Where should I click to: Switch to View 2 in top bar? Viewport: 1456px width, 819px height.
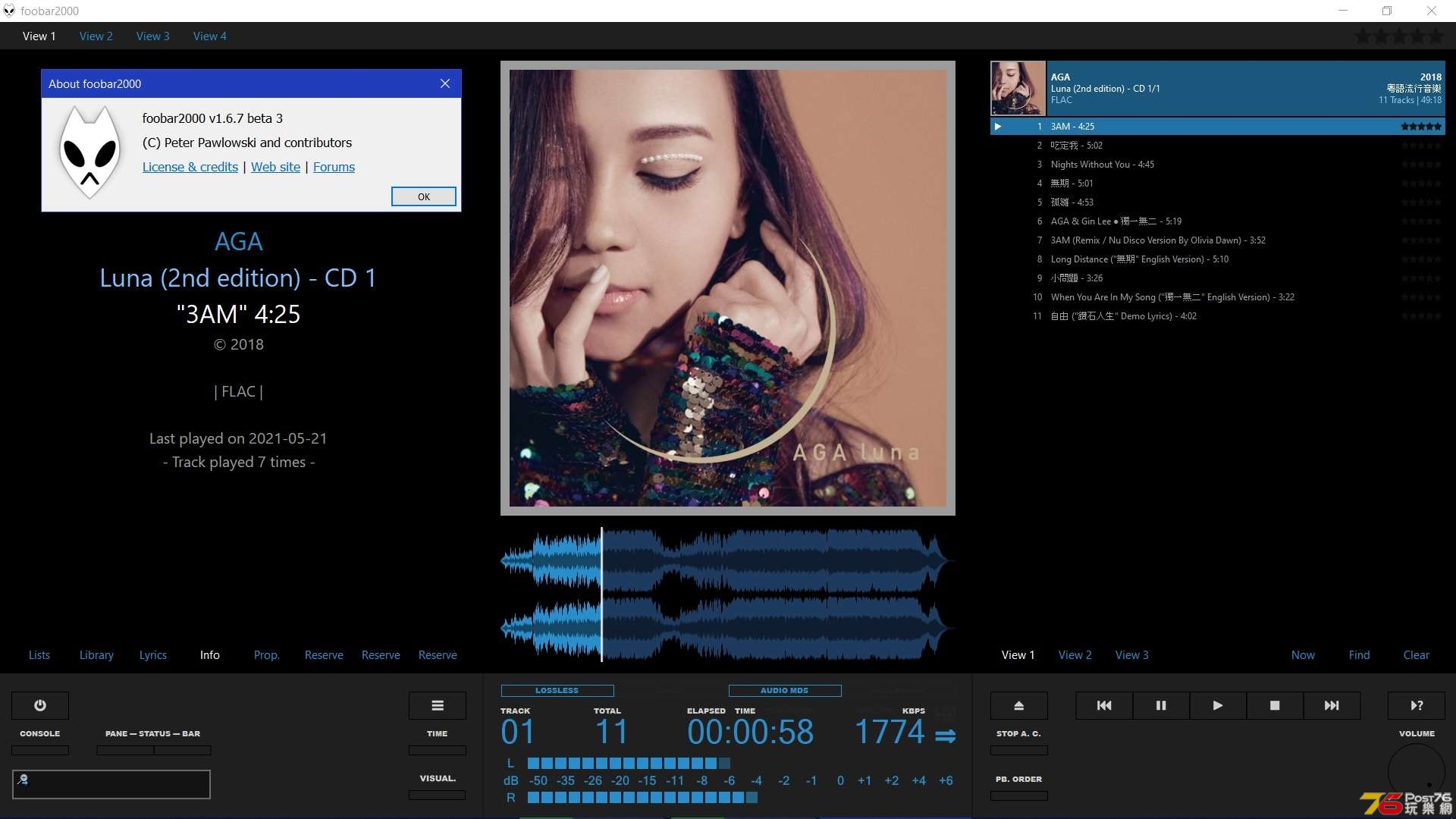[96, 36]
